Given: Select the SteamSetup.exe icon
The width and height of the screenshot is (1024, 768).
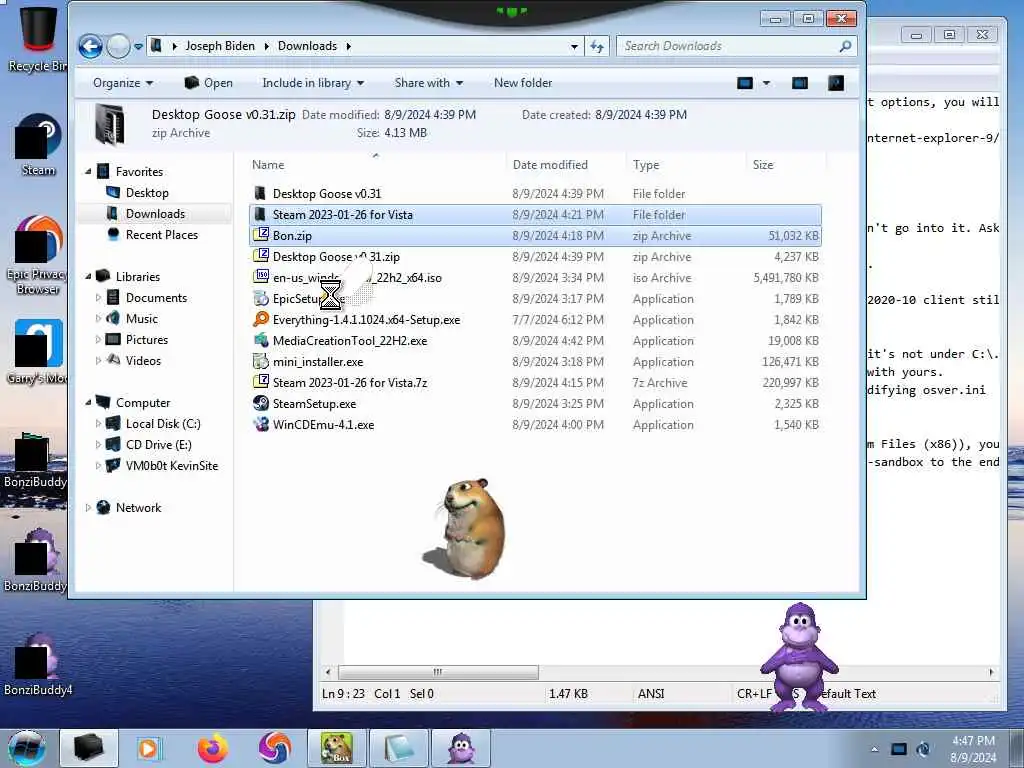Looking at the screenshot, I should pos(261,403).
